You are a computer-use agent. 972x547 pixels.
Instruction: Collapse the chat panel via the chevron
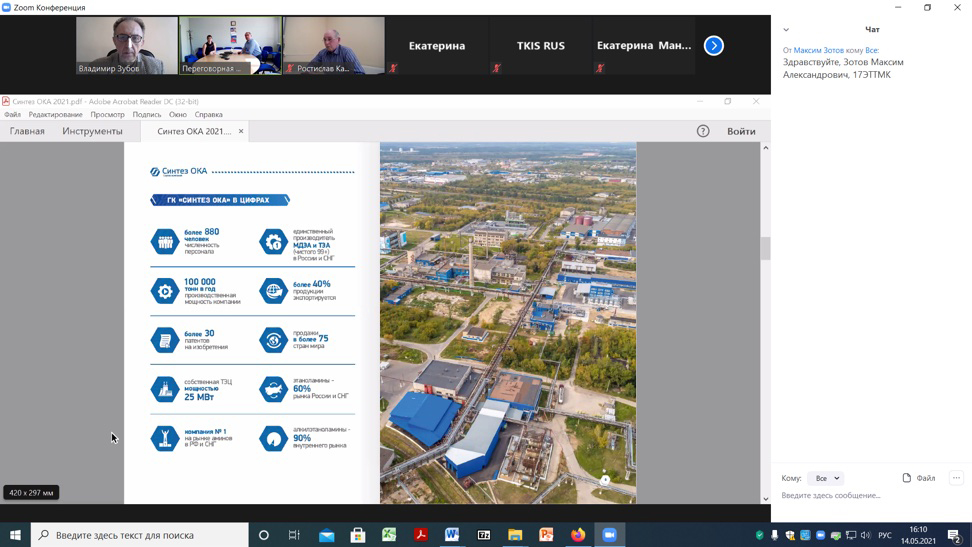[x=786, y=29]
